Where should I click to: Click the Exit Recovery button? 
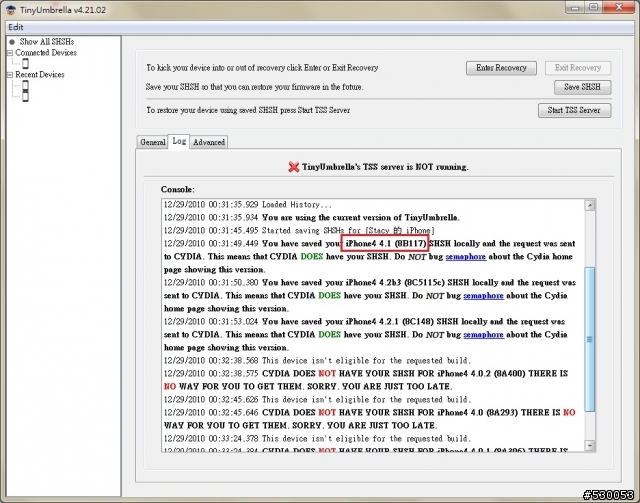578,68
